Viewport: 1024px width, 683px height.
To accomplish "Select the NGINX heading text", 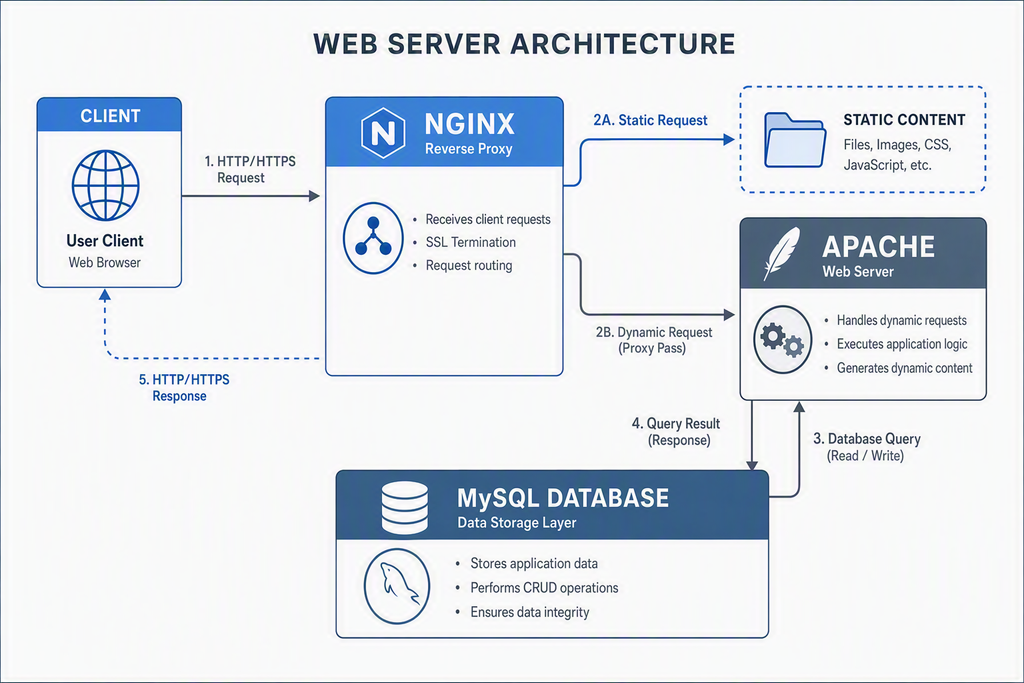I will pos(470,123).
